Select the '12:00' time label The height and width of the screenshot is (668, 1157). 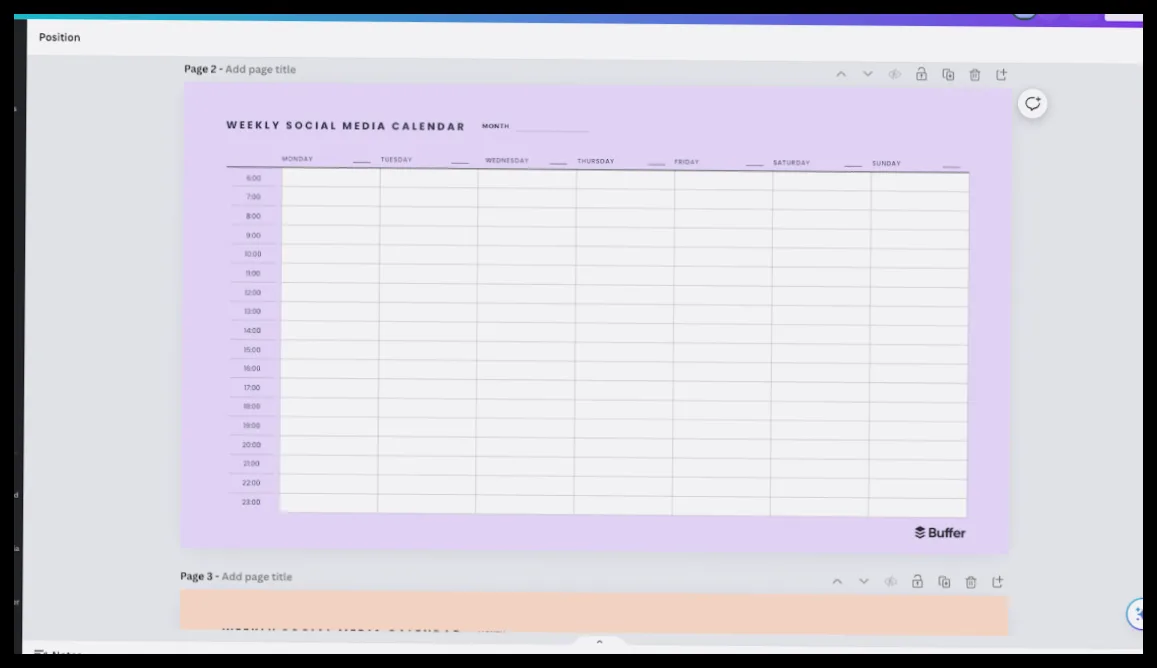pos(252,292)
